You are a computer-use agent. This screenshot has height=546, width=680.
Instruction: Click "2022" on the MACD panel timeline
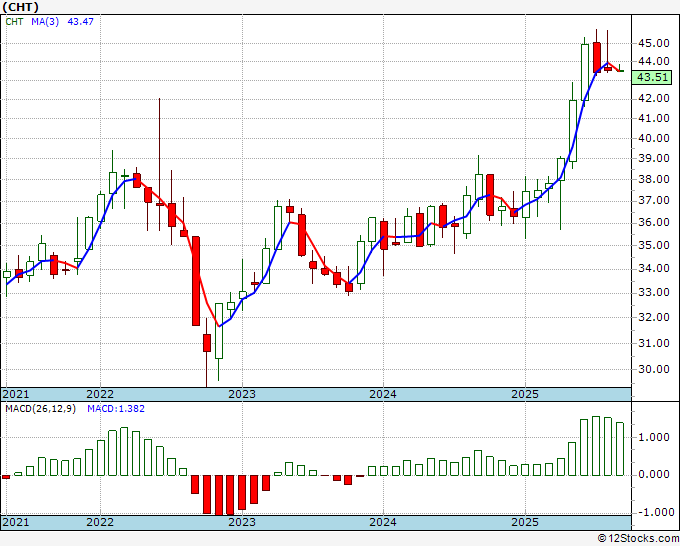(100, 522)
